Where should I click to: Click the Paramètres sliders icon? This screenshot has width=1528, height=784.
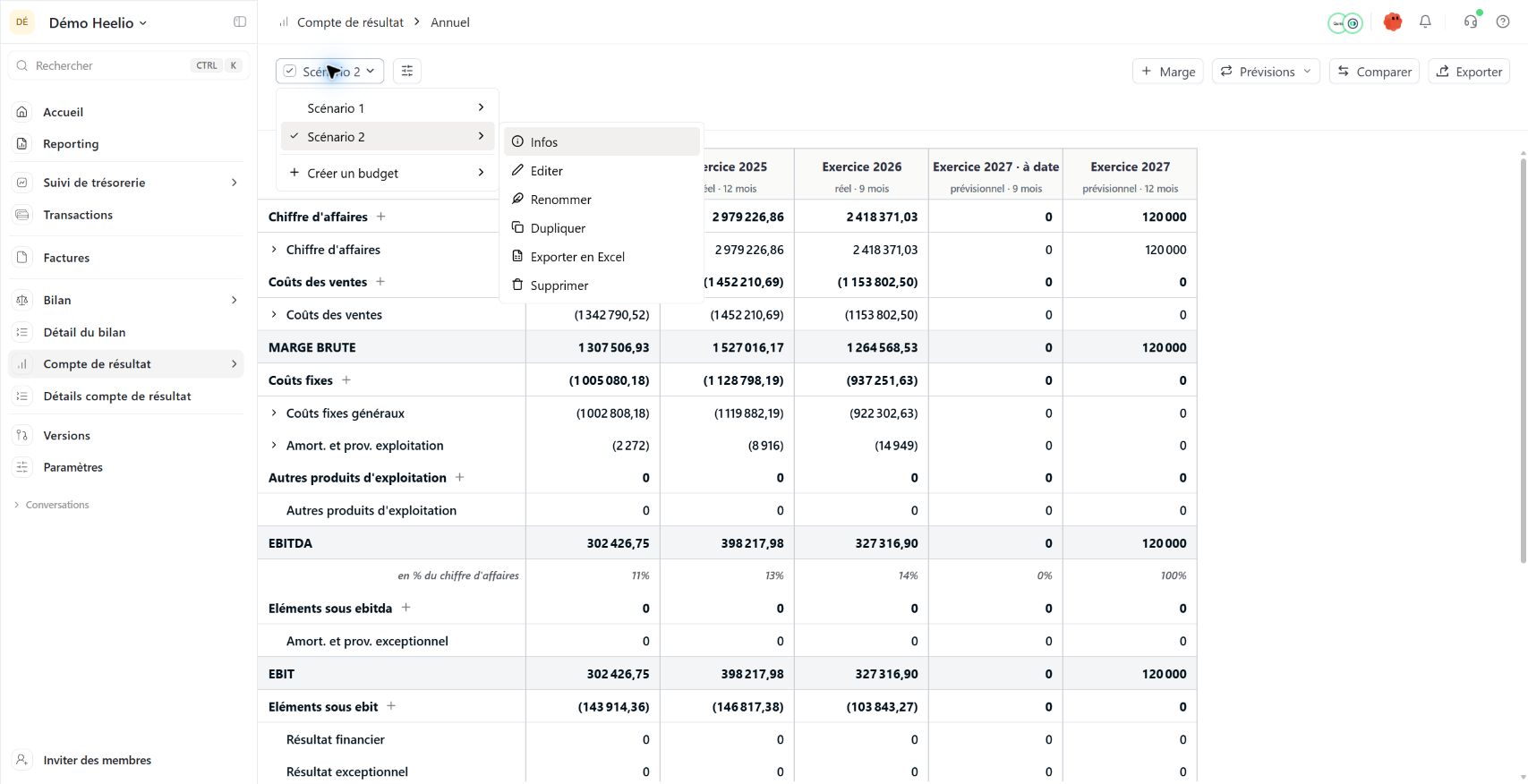[x=22, y=467]
